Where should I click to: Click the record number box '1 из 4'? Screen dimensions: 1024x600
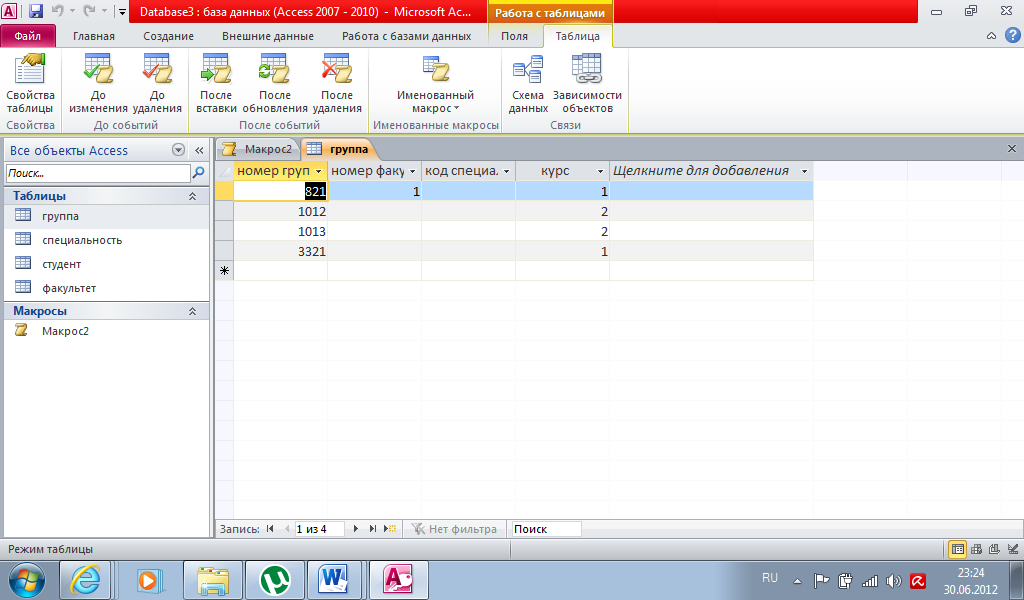(x=319, y=529)
